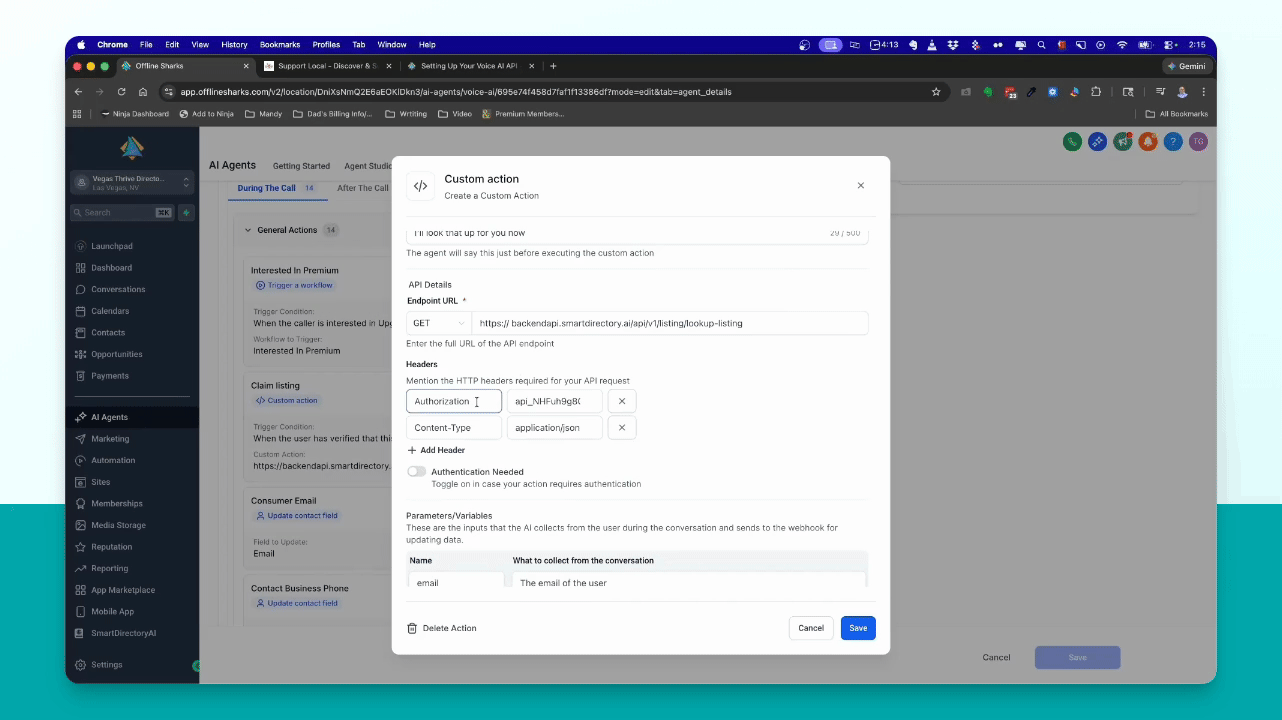Open the Ninja Dashboard bookmark
The width and height of the screenshot is (1282, 720).
tap(135, 114)
